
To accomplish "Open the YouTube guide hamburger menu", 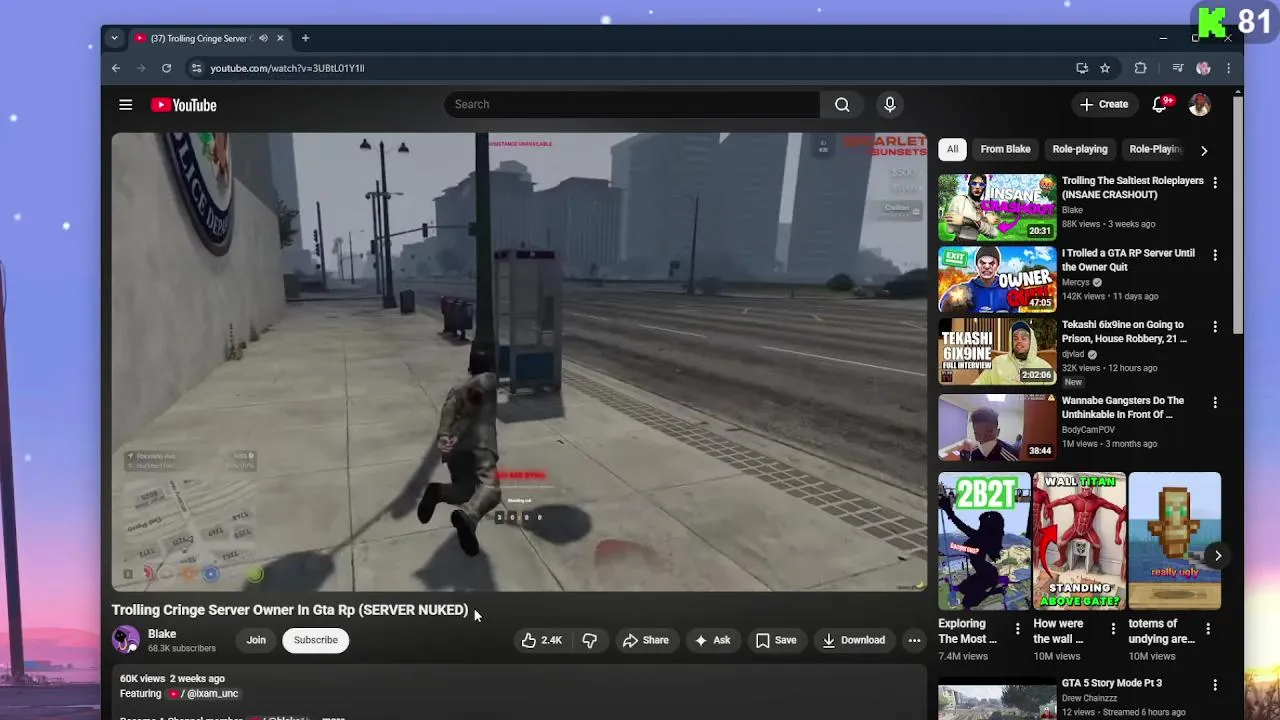I will point(125,105).
